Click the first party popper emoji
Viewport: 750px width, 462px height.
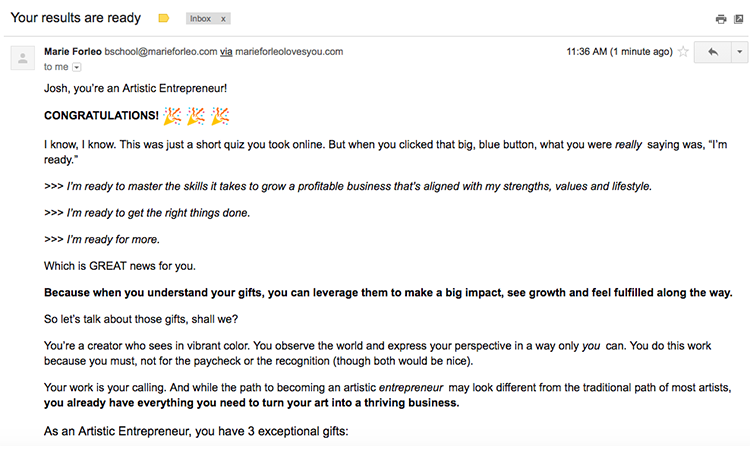coord(172,116)
